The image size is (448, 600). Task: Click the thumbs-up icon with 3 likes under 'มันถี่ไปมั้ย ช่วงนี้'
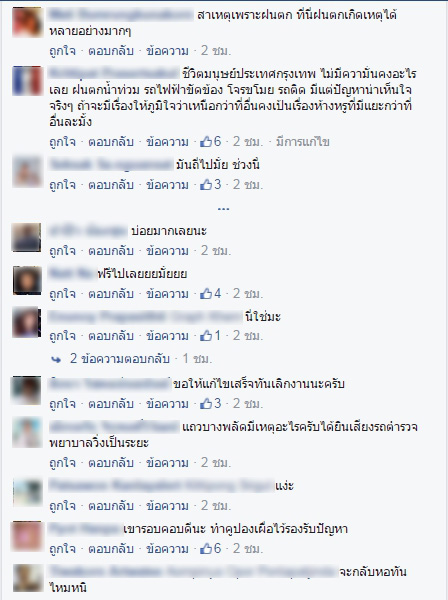tap(206, 185)
